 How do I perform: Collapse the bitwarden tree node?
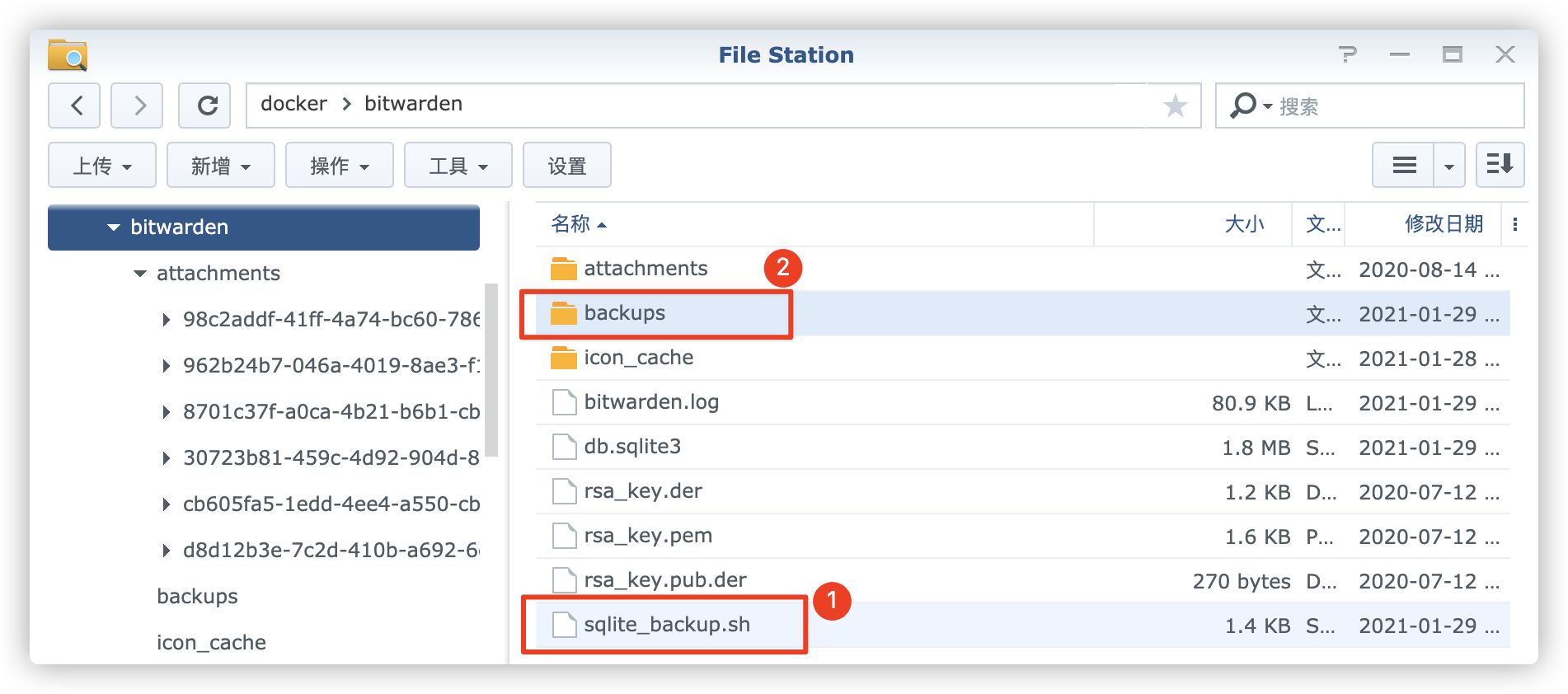(x=114, y=227)
